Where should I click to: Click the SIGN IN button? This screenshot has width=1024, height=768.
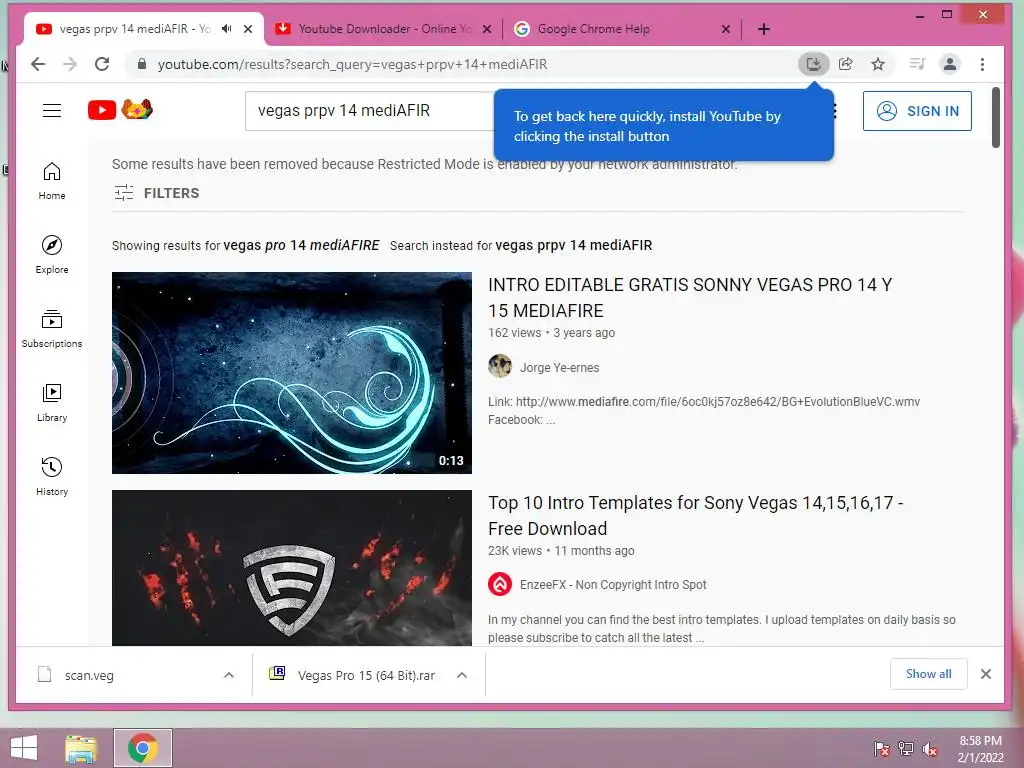(x=917, y=111)
